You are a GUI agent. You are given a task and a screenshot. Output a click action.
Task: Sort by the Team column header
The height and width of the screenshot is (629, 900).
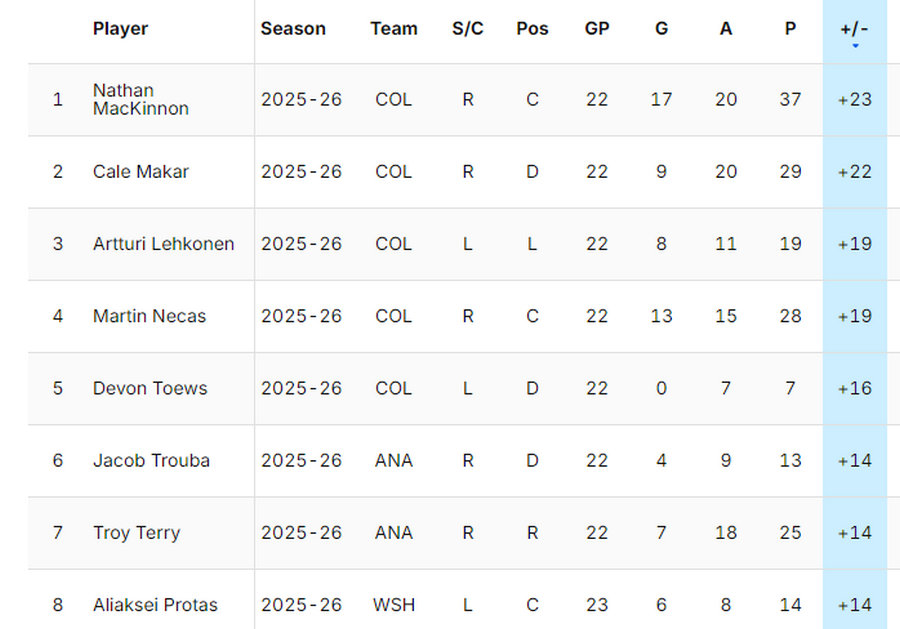393,29
